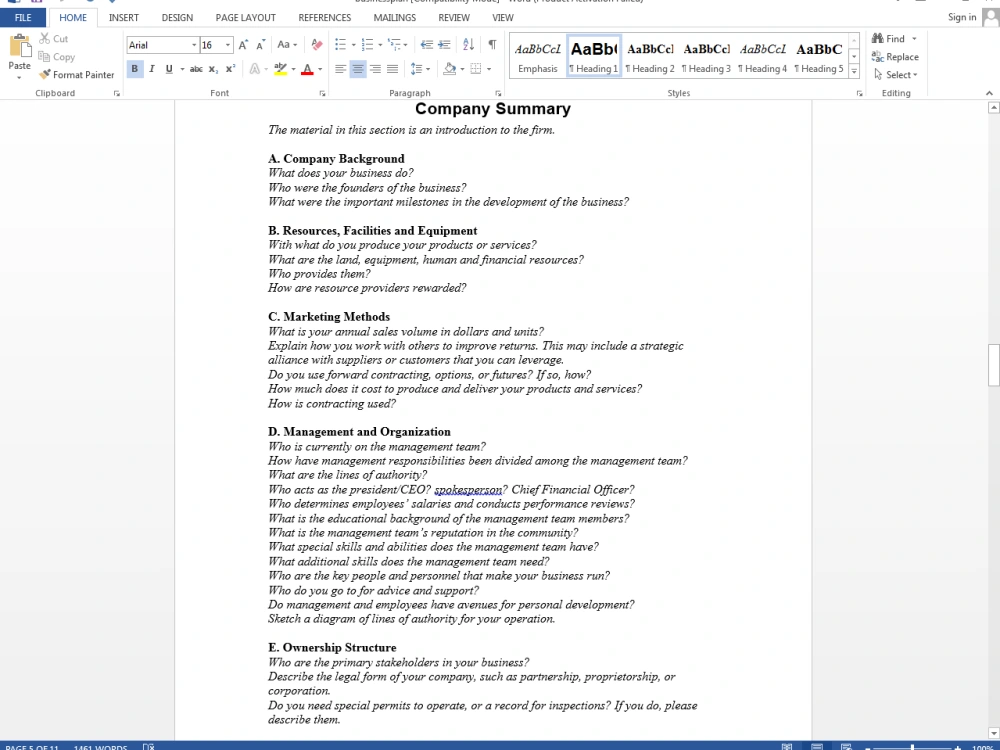1000x750 pixels.
Task: Click the Clear All Formatting icon
Action: click(316, 44)
